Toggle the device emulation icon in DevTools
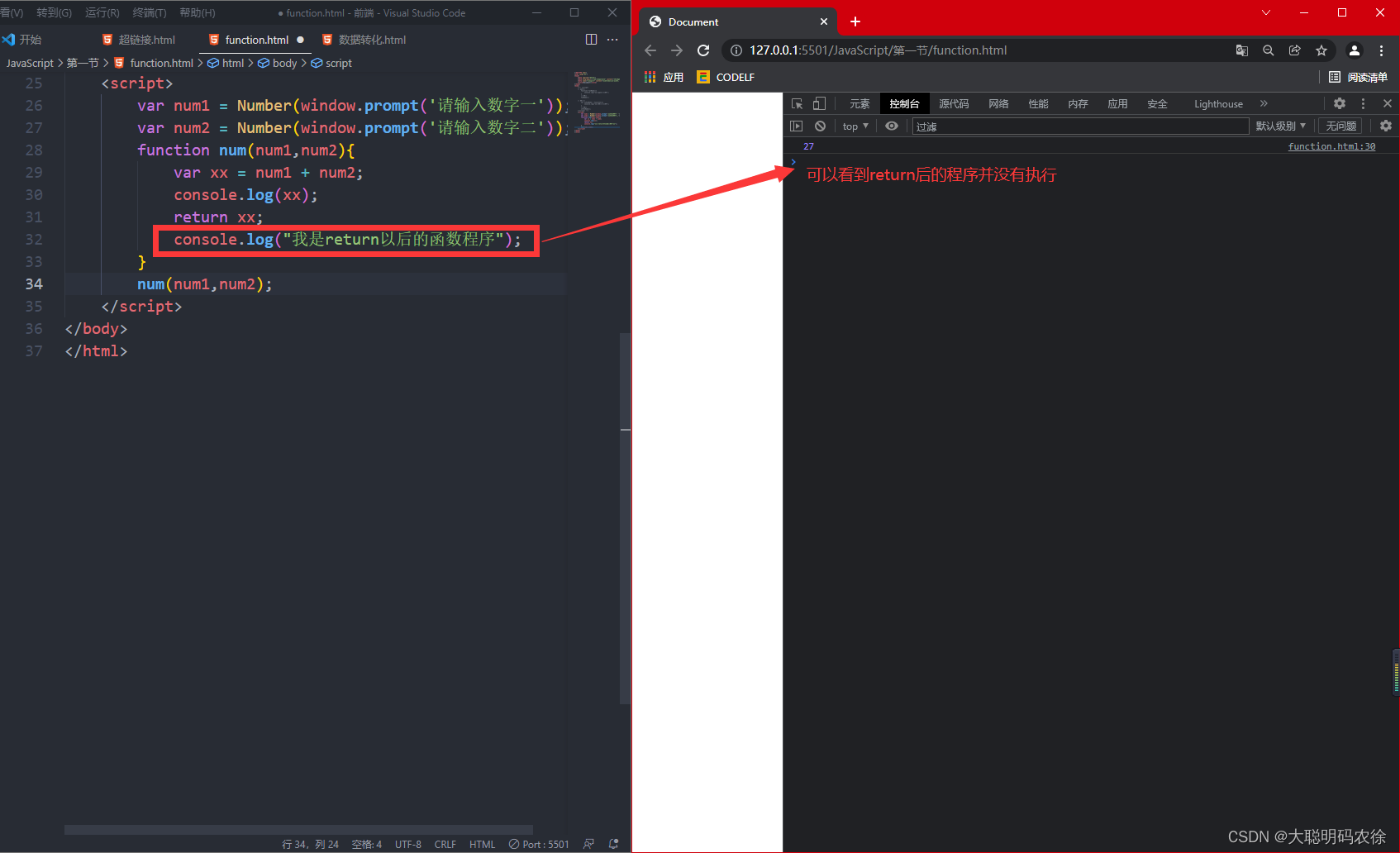Screen dimensions: 1400x853 (818, 103)
